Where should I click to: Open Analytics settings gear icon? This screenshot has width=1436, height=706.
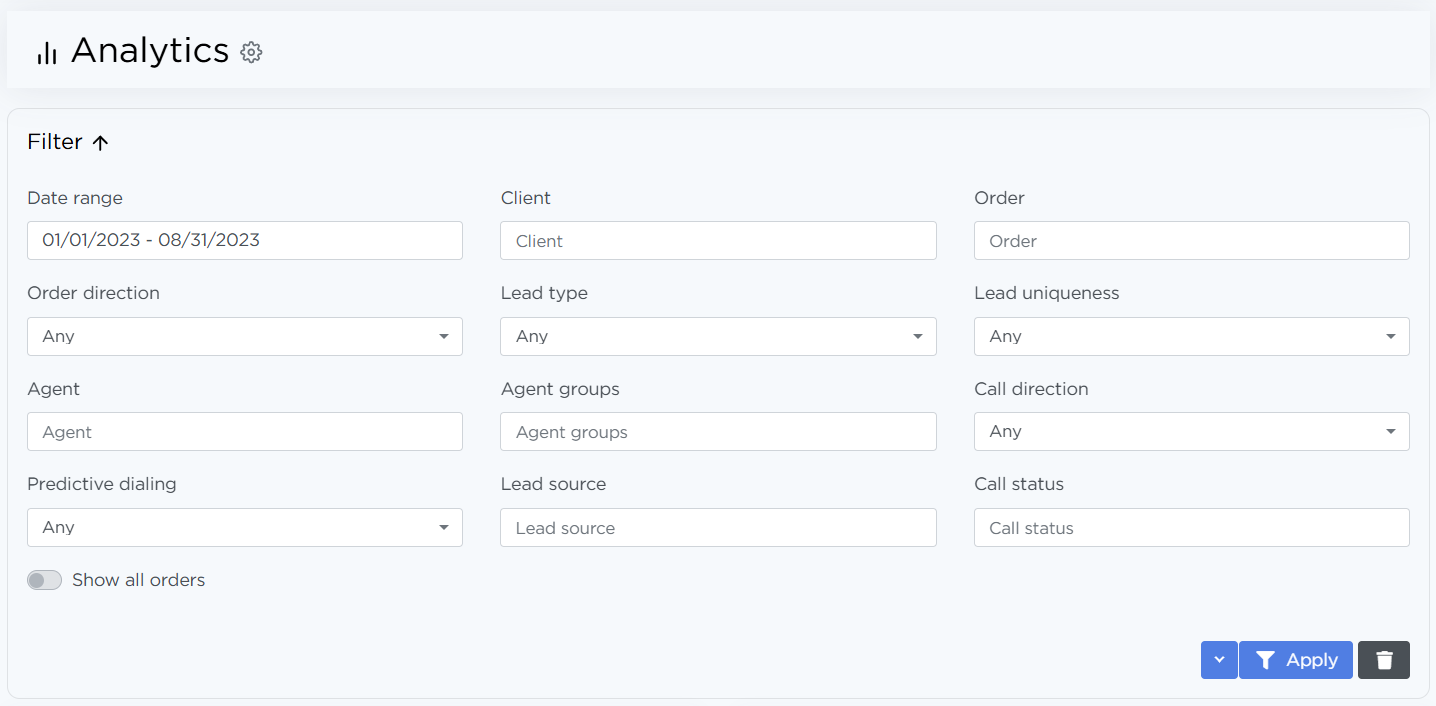(x=251, y=52)
